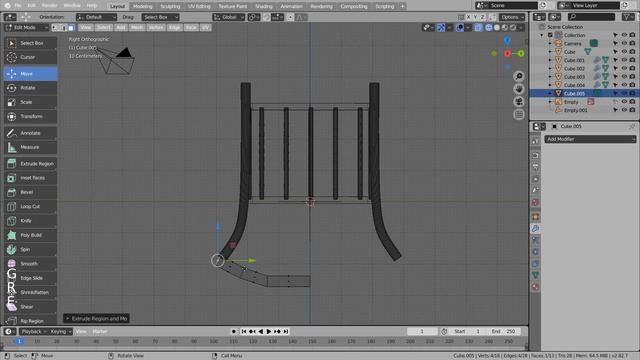Toggle X-Ray display in viewport header
Image resolution: width=640 pixels, height=360 pixels.
[x=478, y=27]
